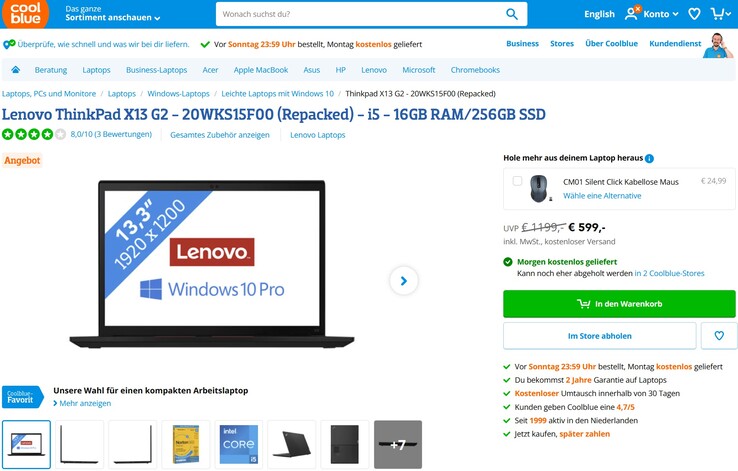Add product to wishlist heart button
Viewport: 738px width, 471px height.
pos(719,336)
